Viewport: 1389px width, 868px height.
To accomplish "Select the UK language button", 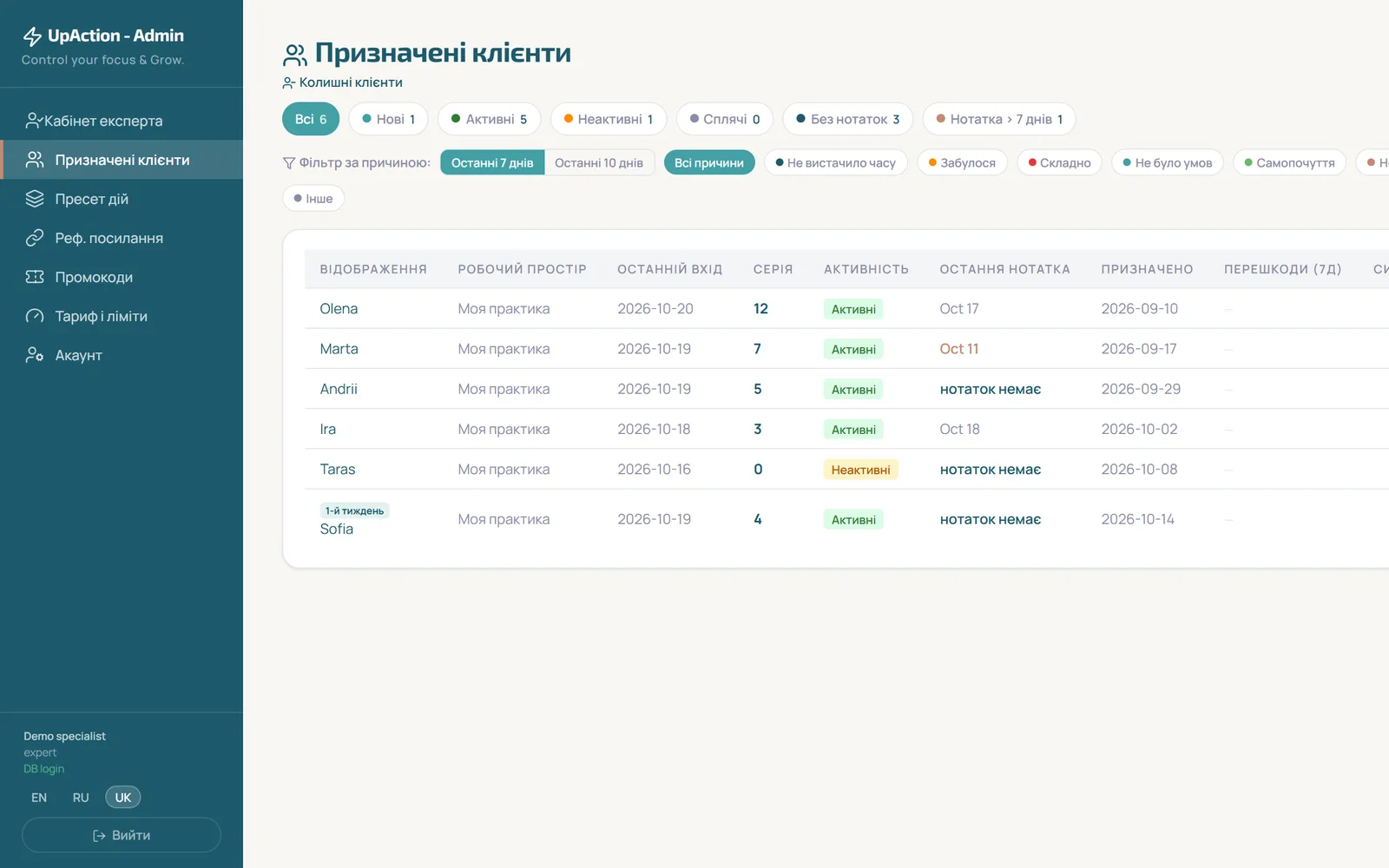I will 123,798.
